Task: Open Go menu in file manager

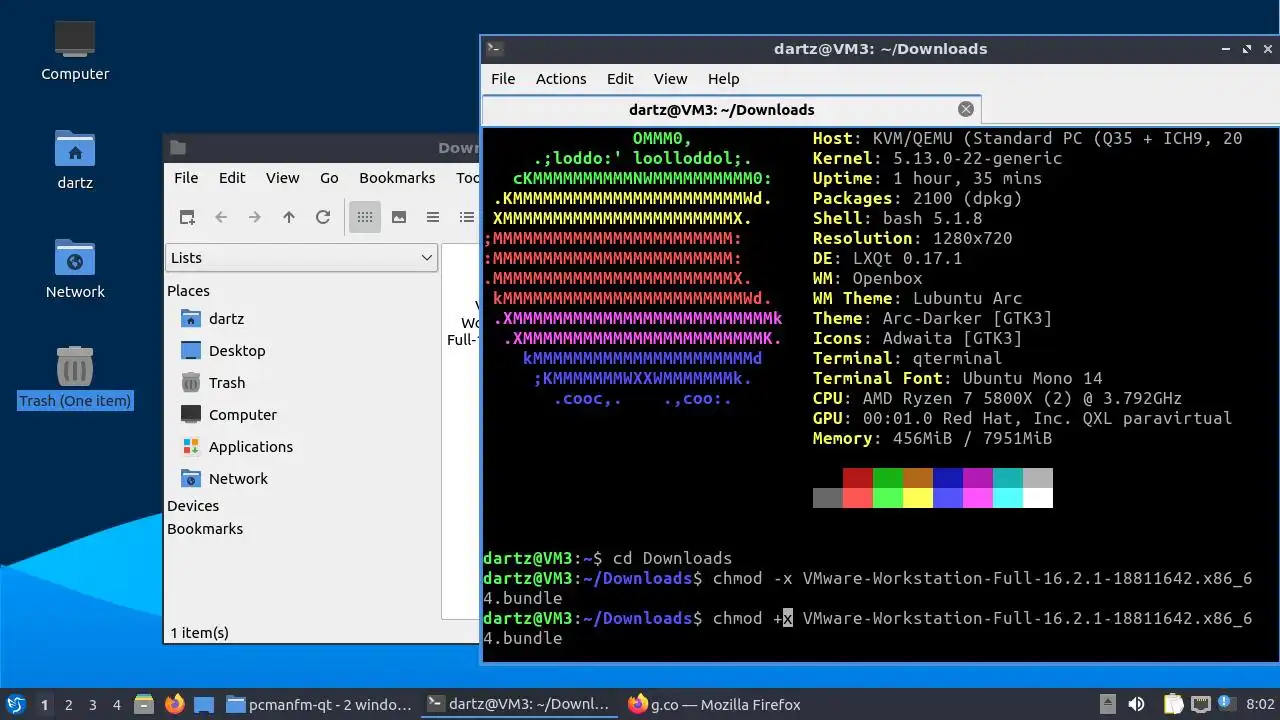Action: pyautogui.click(x=329, y=178)
